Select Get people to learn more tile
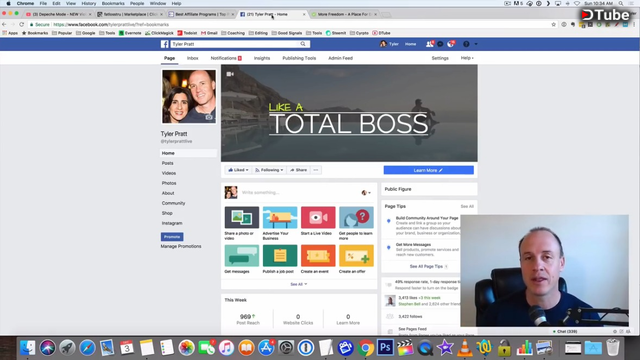 point(356,223)
